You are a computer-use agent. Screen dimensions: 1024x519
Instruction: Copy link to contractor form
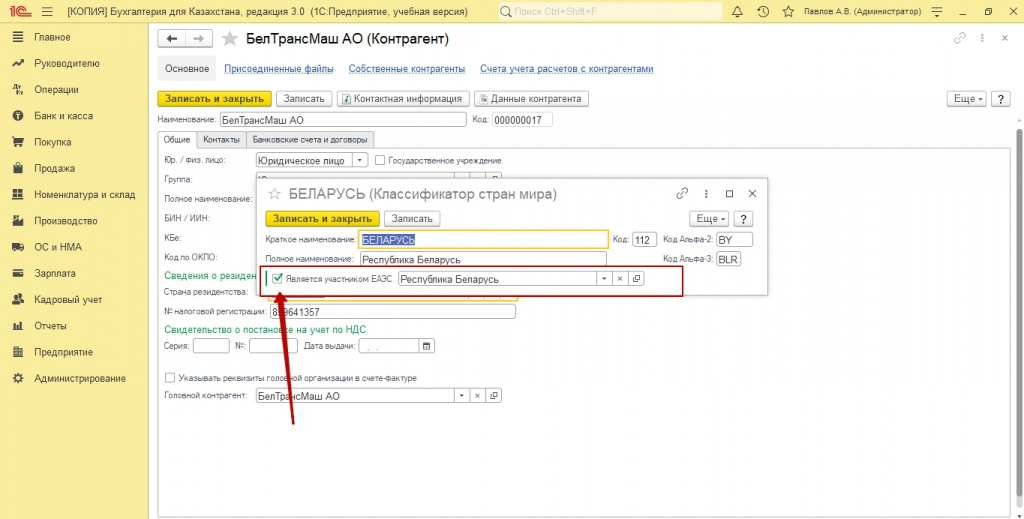point(959,39)
